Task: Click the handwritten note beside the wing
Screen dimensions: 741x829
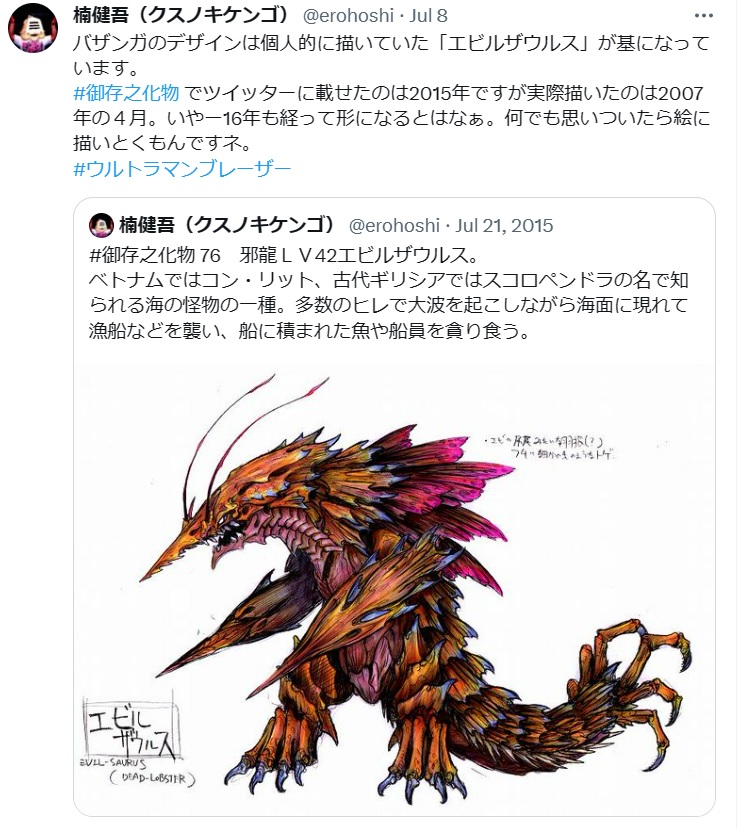Action: [x=550, y=448]
